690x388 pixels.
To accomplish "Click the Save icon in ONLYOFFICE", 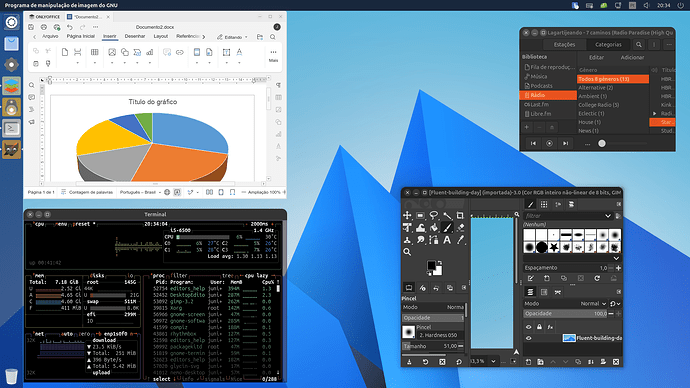I will (x=31, y=27).
